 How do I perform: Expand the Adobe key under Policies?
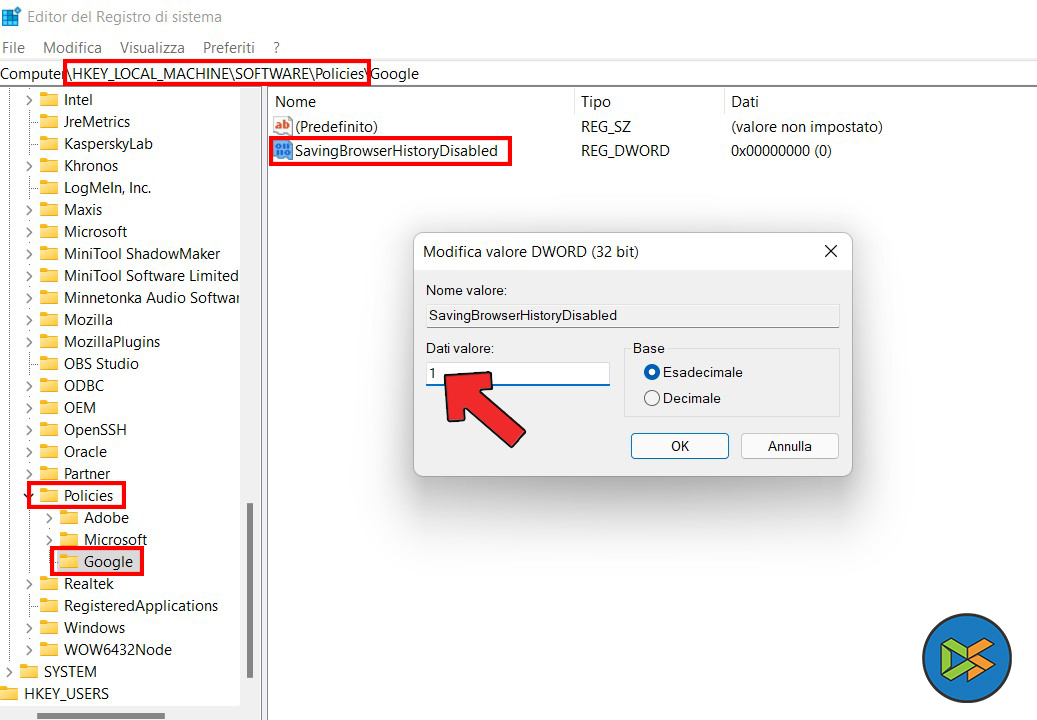(49, 518)
